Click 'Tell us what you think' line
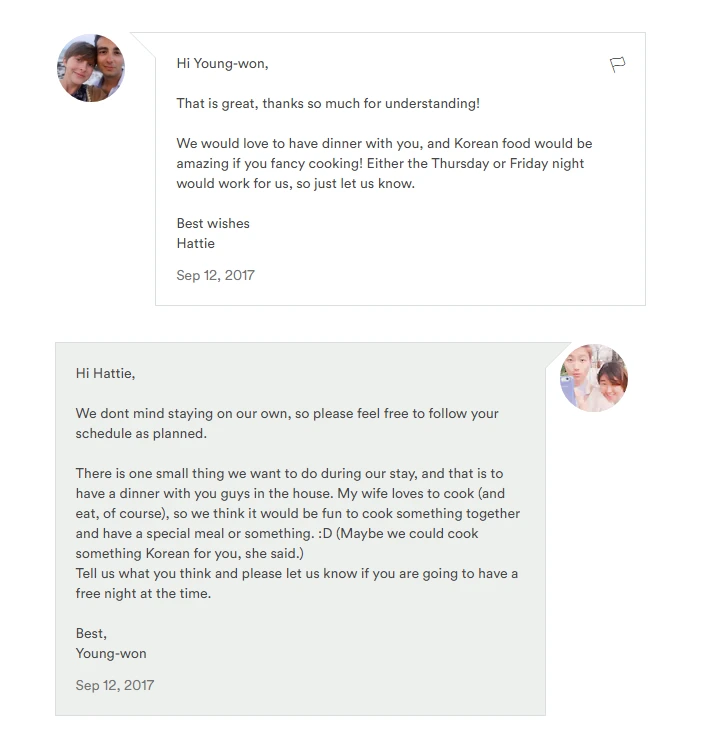 (x=297, y=573)
